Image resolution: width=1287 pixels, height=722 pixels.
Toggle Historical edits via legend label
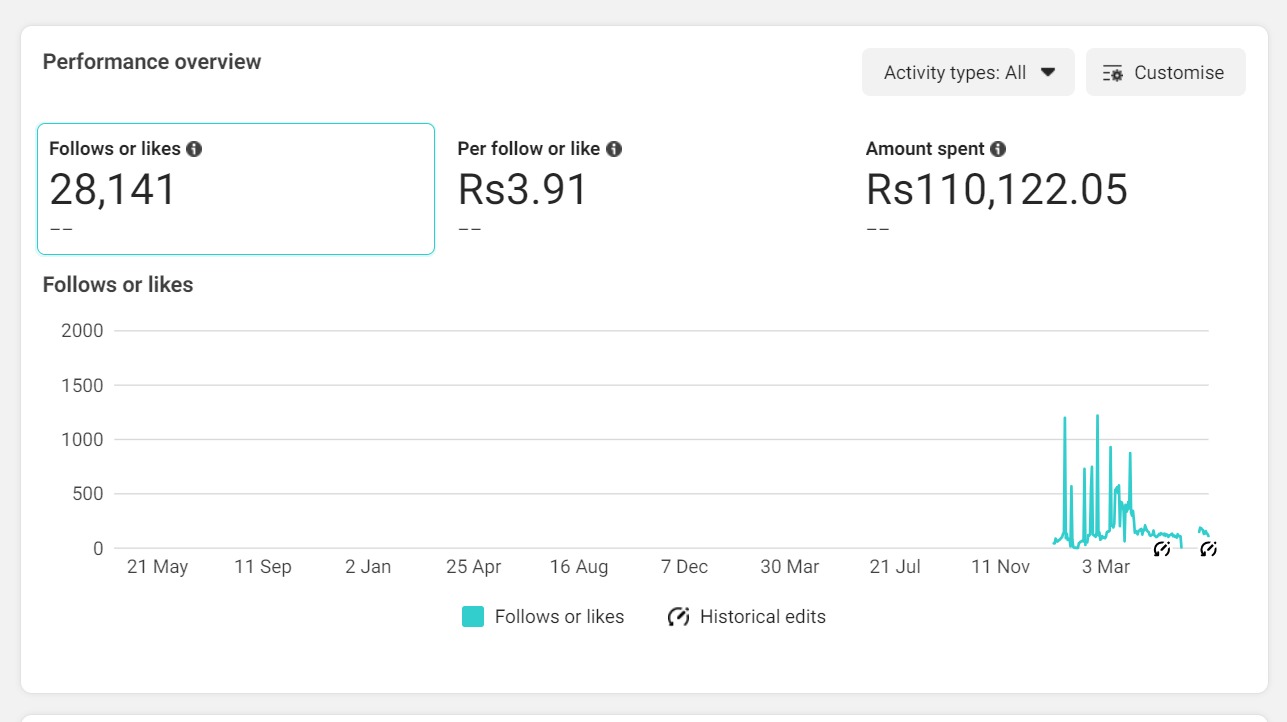[x=762, y=617]
